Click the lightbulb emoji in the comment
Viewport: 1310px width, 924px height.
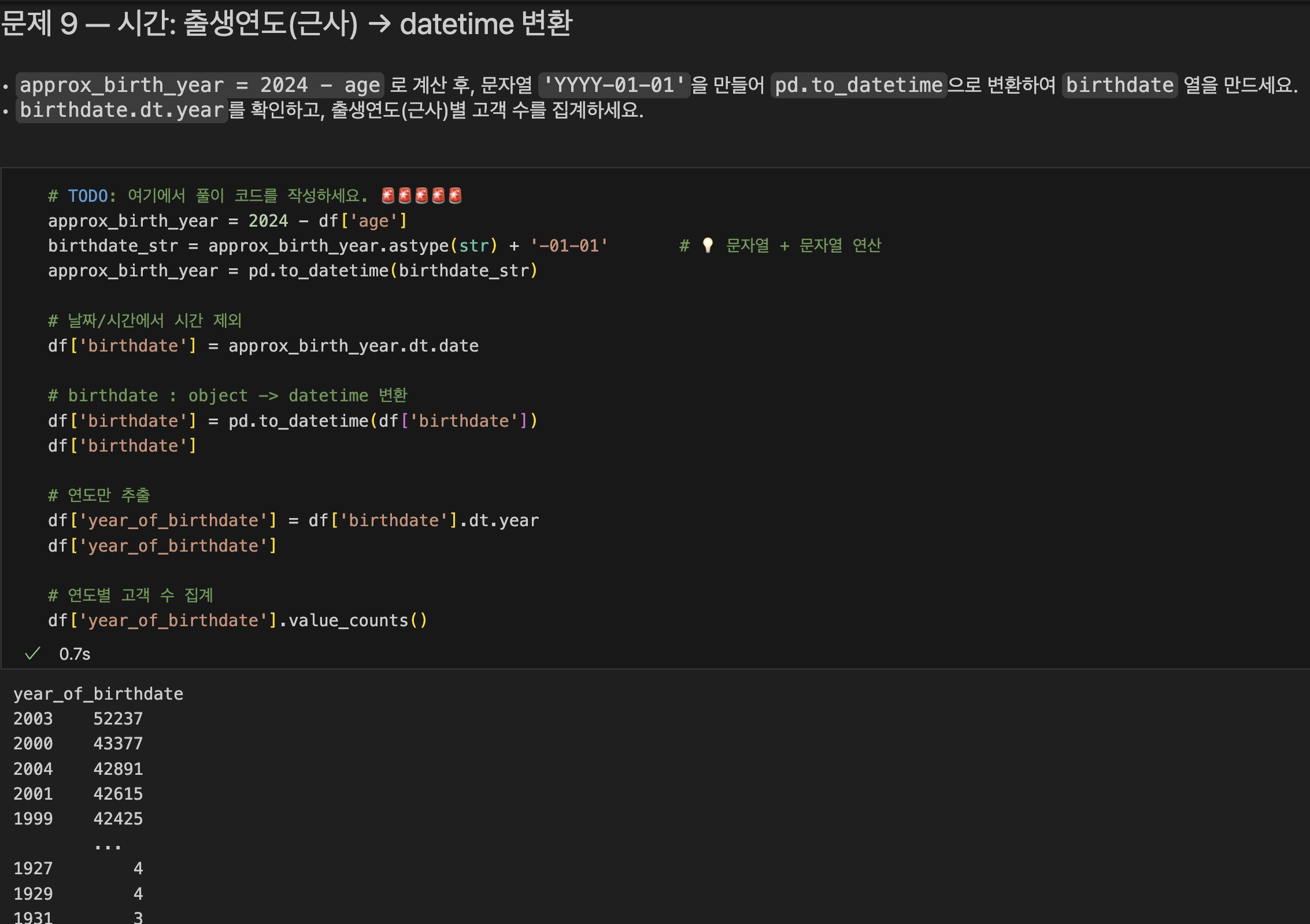[708, 246]
